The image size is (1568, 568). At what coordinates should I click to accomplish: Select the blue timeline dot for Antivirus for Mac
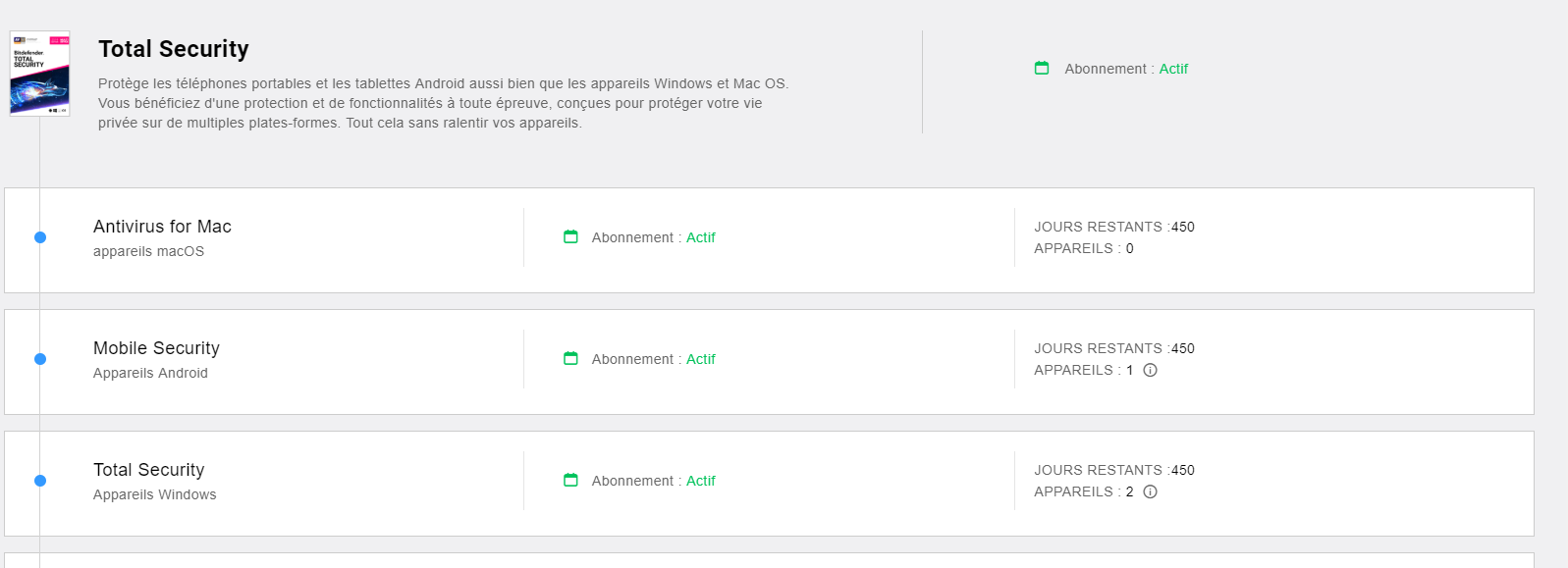(40, 237)
